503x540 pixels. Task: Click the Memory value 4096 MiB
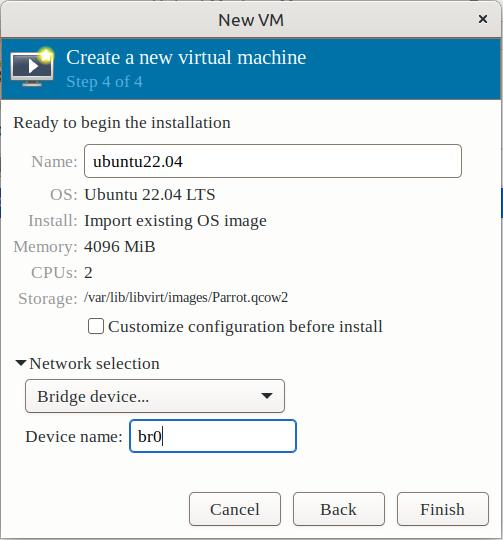pyautogui.click(x=119, y=247)
